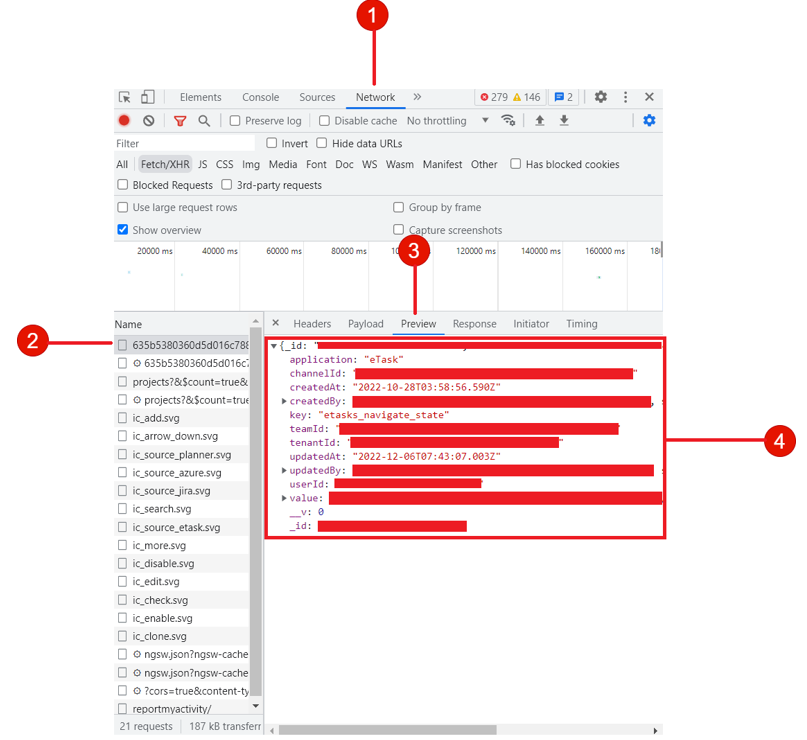Open the No throttling dropdown
This screenshot has width=807, height=740.
coord(447,121)
